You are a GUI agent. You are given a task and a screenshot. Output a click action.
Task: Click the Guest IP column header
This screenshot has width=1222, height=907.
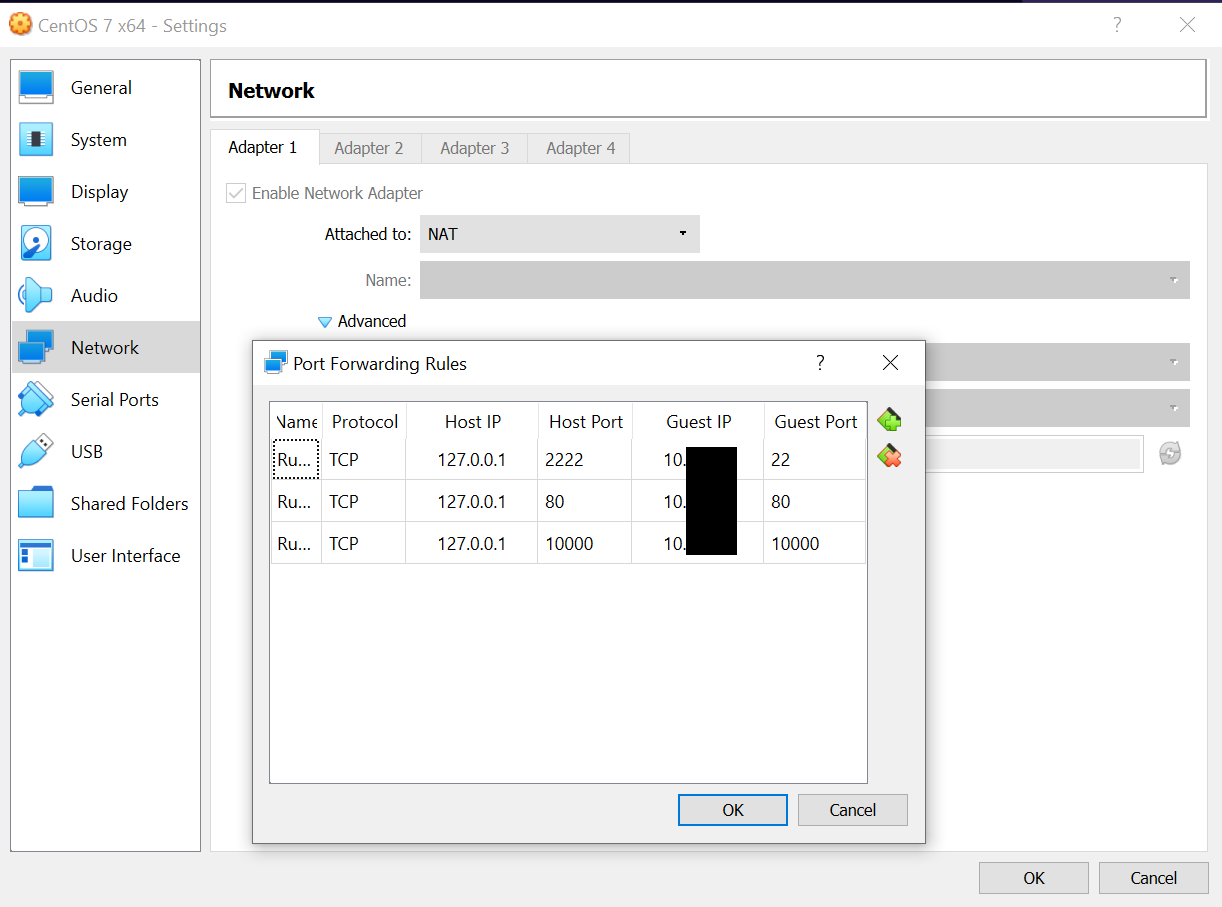tap(698, 422)
